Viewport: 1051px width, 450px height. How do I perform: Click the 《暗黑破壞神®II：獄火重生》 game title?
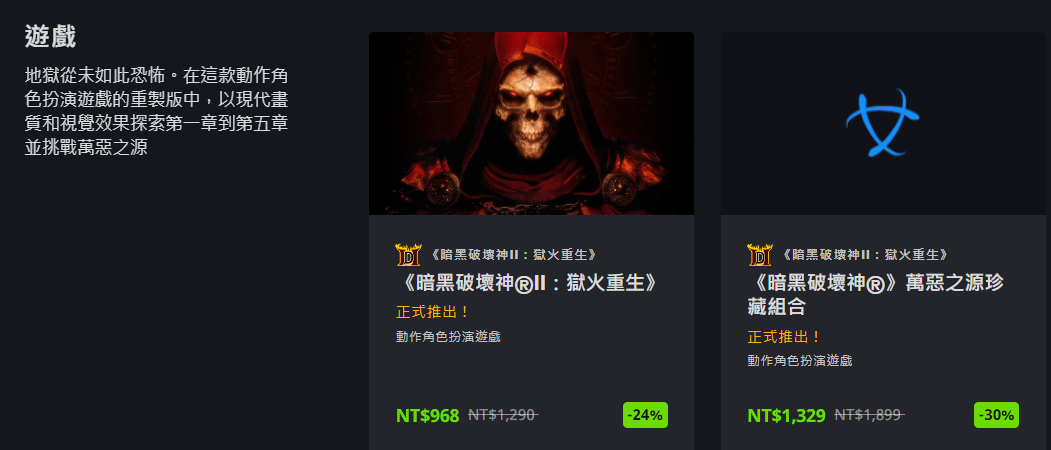[528, 282]
